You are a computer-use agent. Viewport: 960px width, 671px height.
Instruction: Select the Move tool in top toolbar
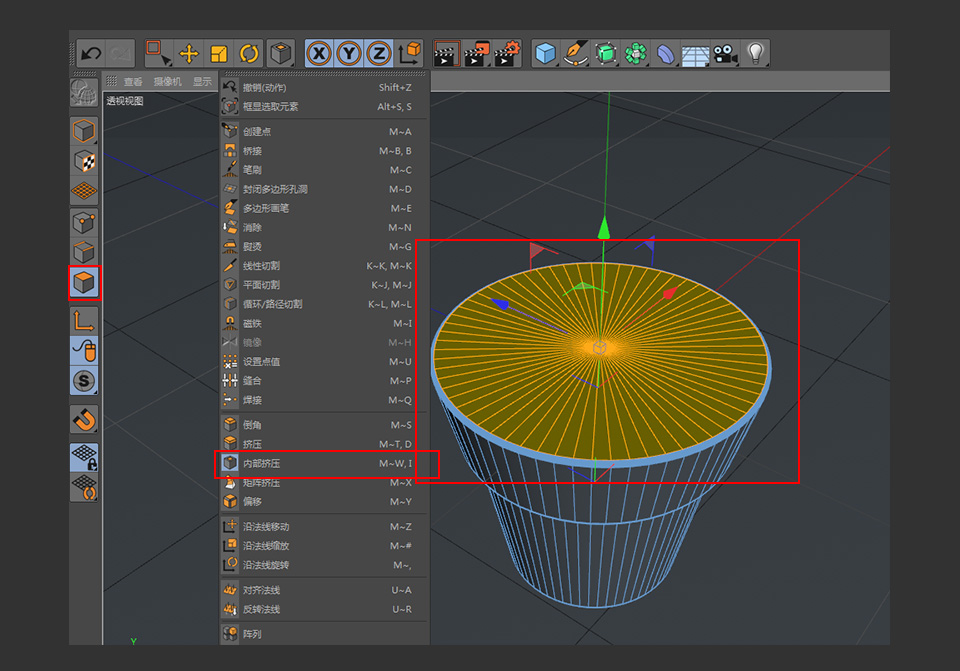[188, 55]
